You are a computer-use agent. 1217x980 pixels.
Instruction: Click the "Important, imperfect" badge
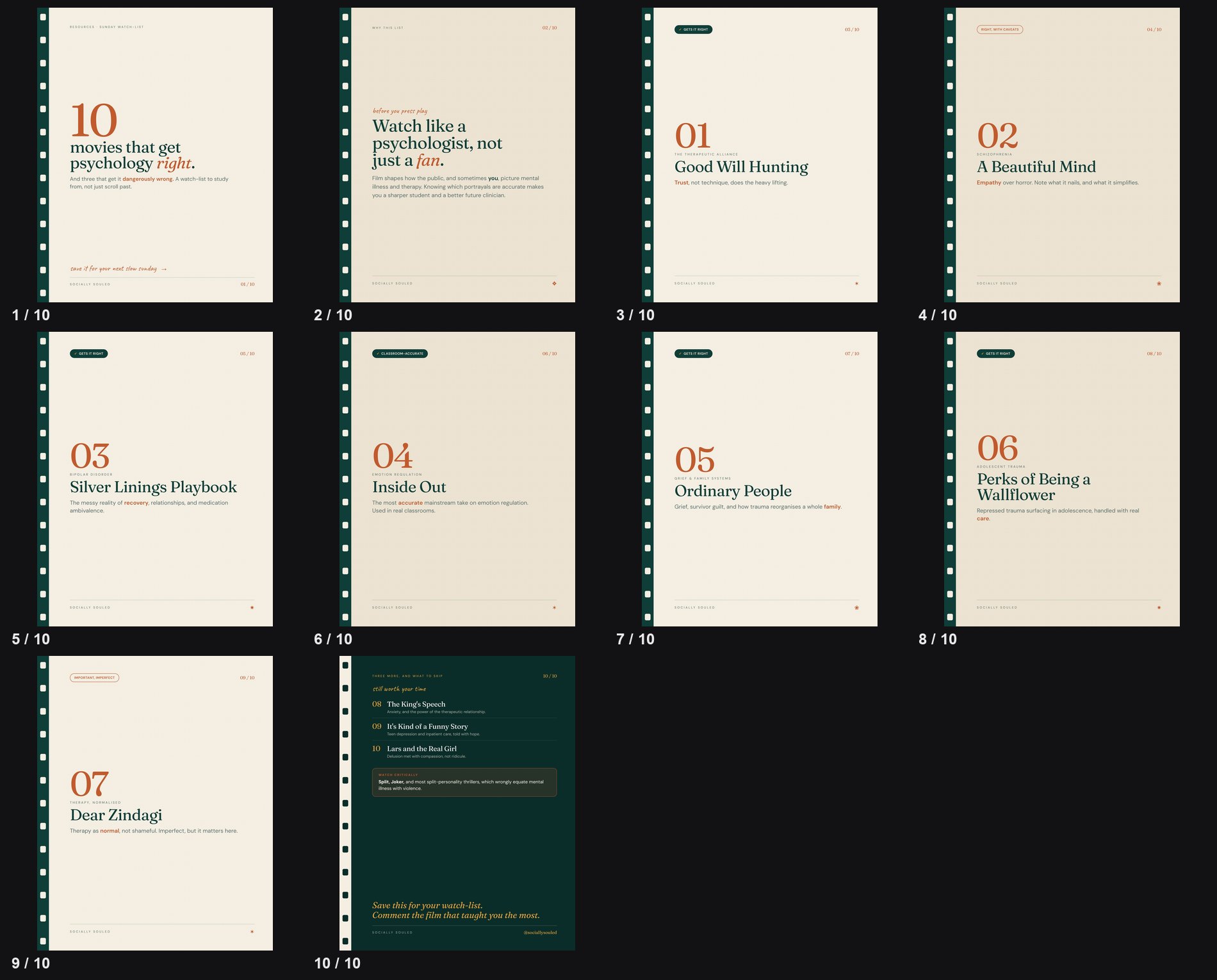(x=95, y=678)
